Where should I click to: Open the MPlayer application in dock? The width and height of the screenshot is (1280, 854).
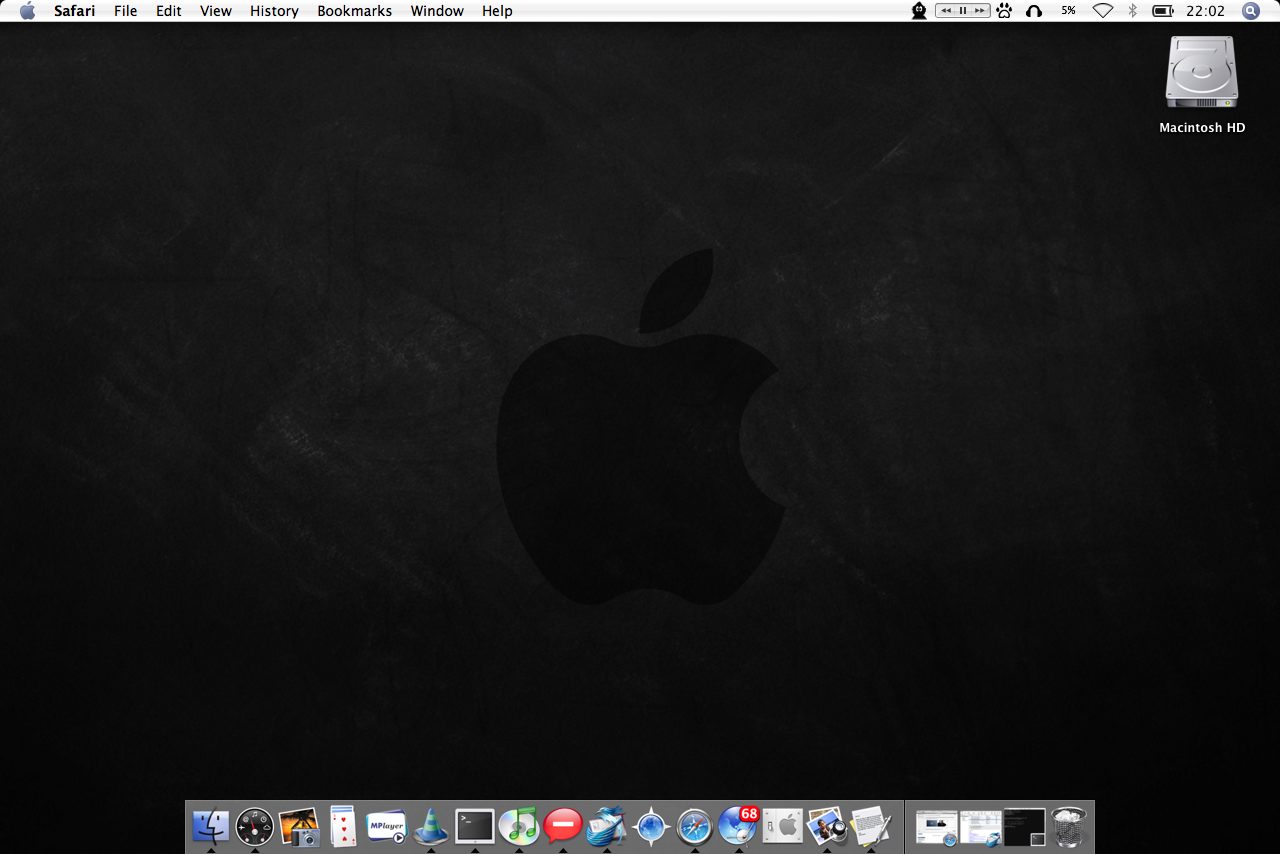386,827
